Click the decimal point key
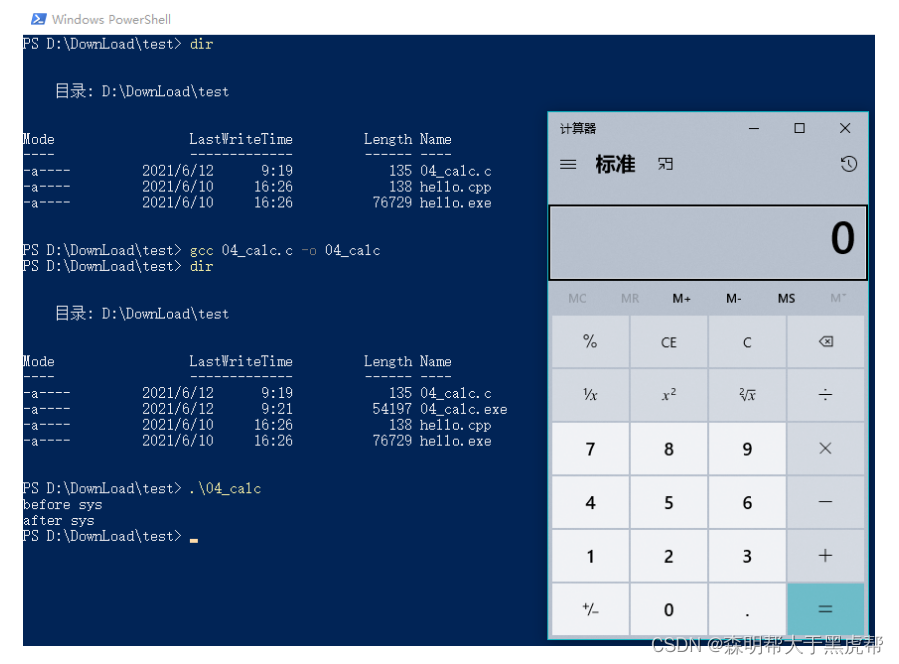899x664 pixels. (x=747, y=609)
